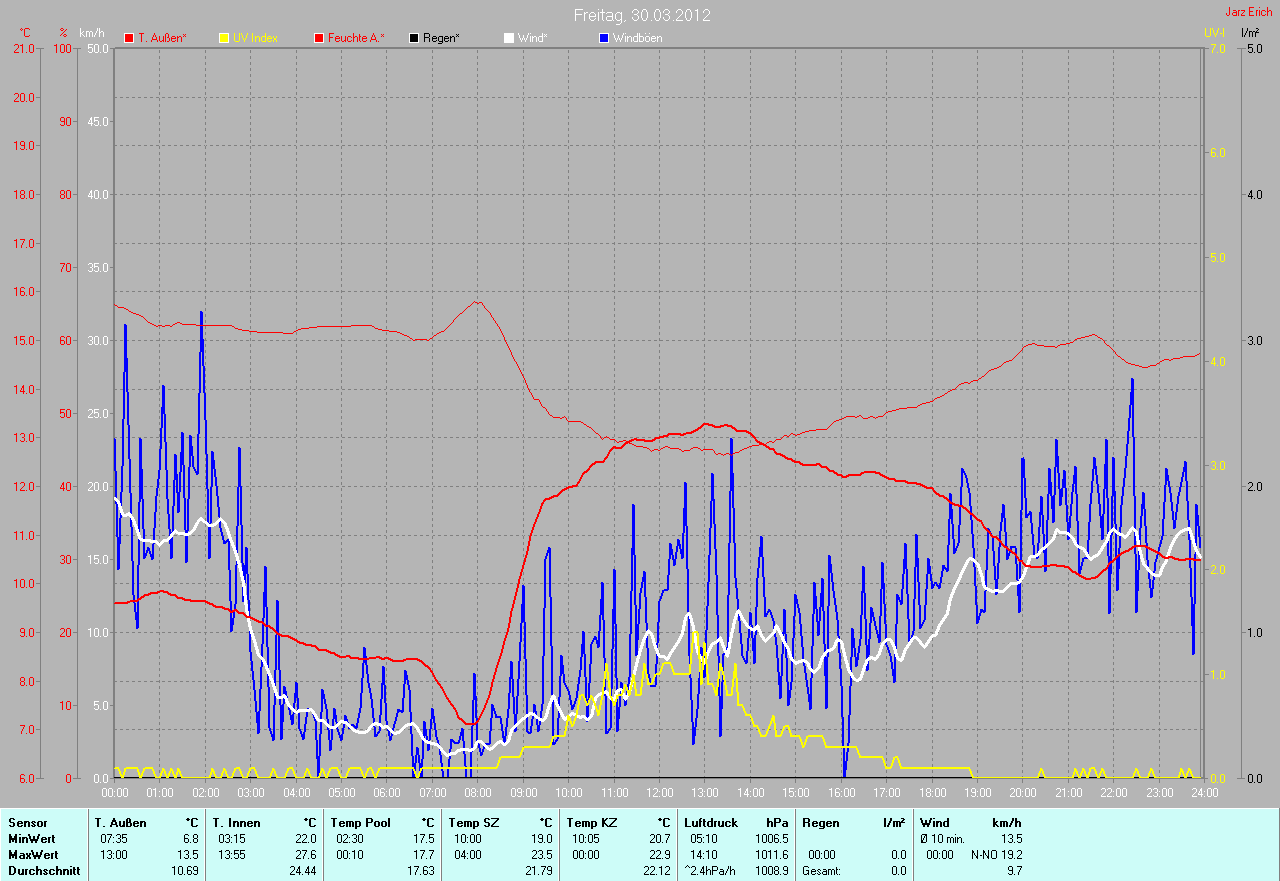
Task: Click the 'Temp SZ' column header
Action: coord(472,823)
